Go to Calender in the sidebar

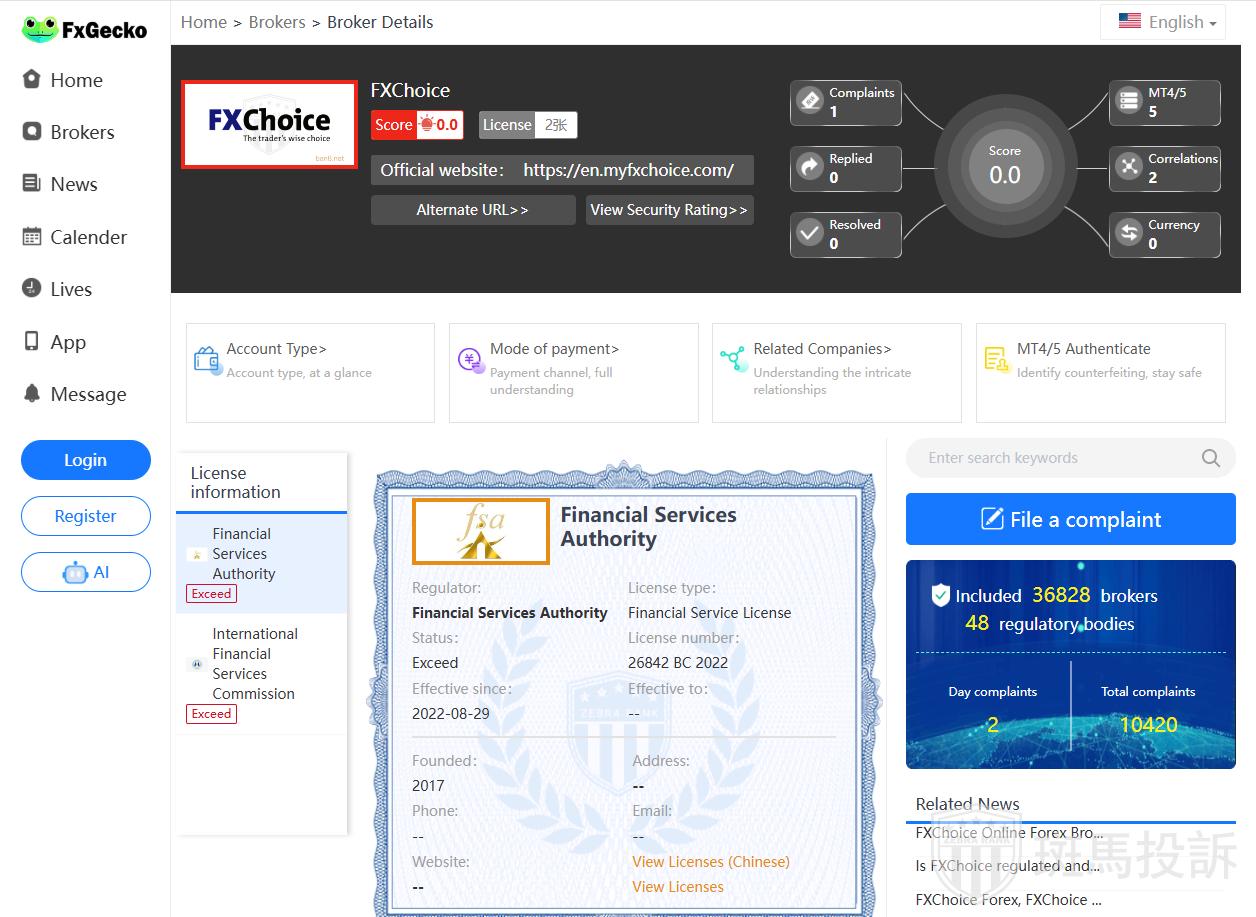88,237
